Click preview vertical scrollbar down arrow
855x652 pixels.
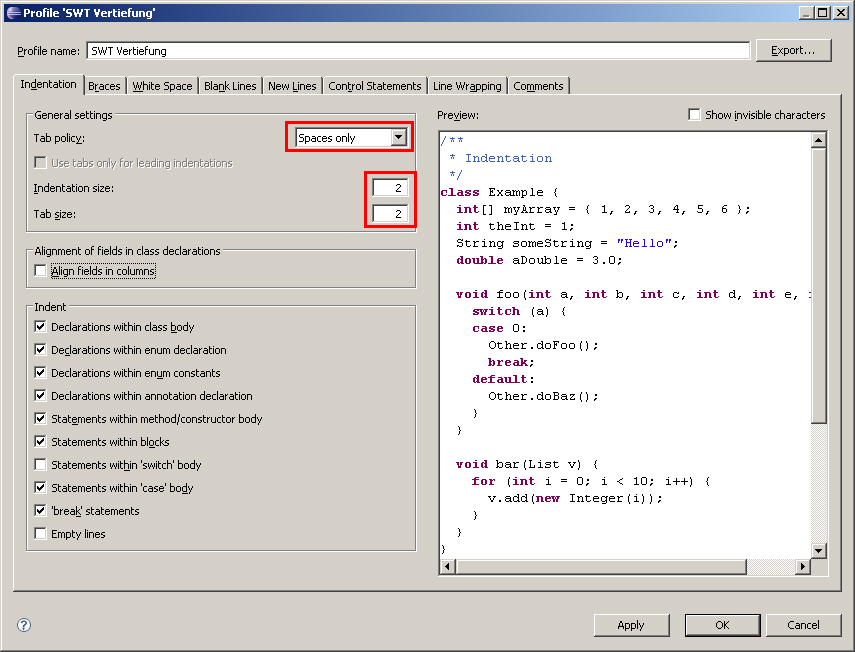(818, 551)
